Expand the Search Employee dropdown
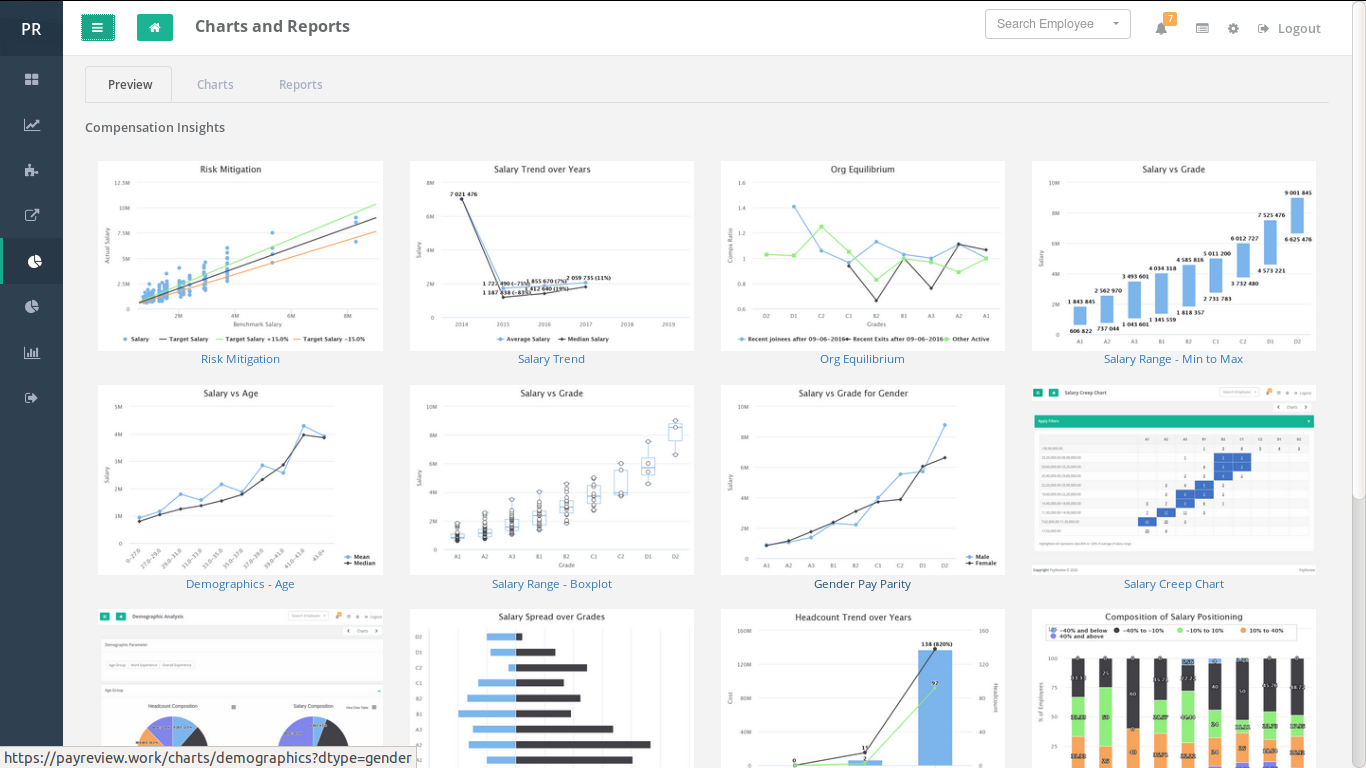This screenshot has height=768, width=1366. [x=1057, y=24]
